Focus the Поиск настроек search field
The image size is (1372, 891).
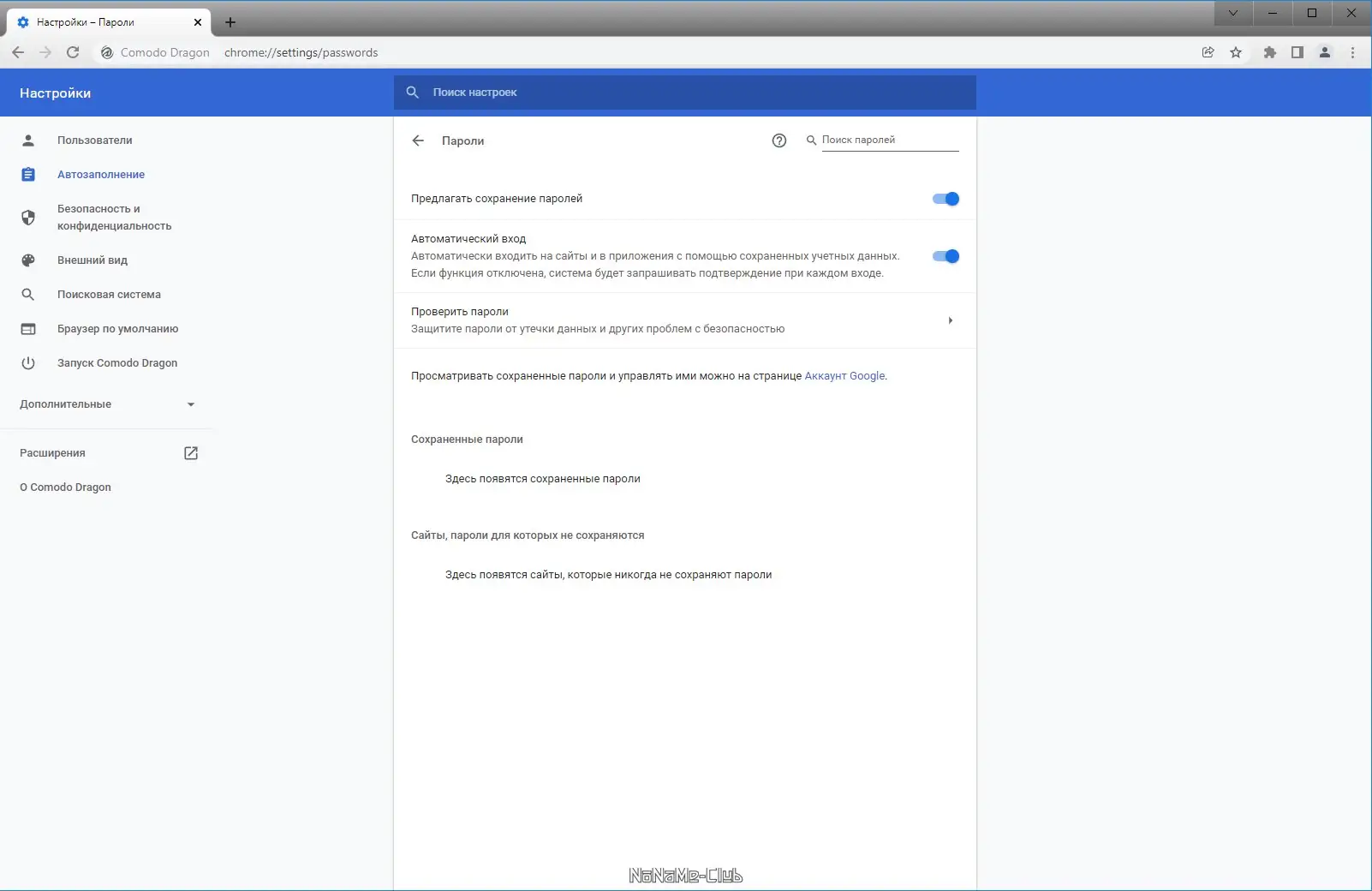[685, 93]
